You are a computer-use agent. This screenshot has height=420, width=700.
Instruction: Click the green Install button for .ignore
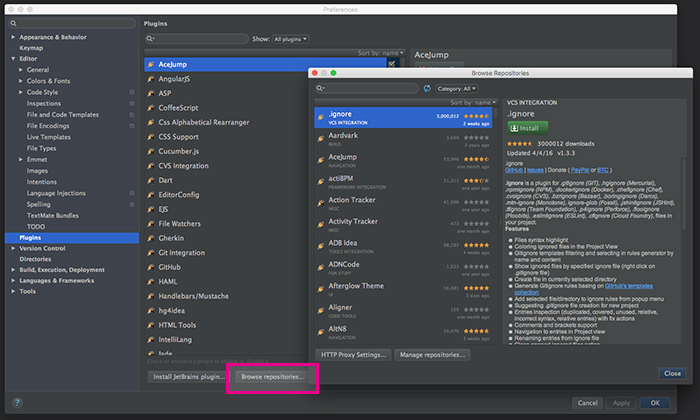point(528,128)
